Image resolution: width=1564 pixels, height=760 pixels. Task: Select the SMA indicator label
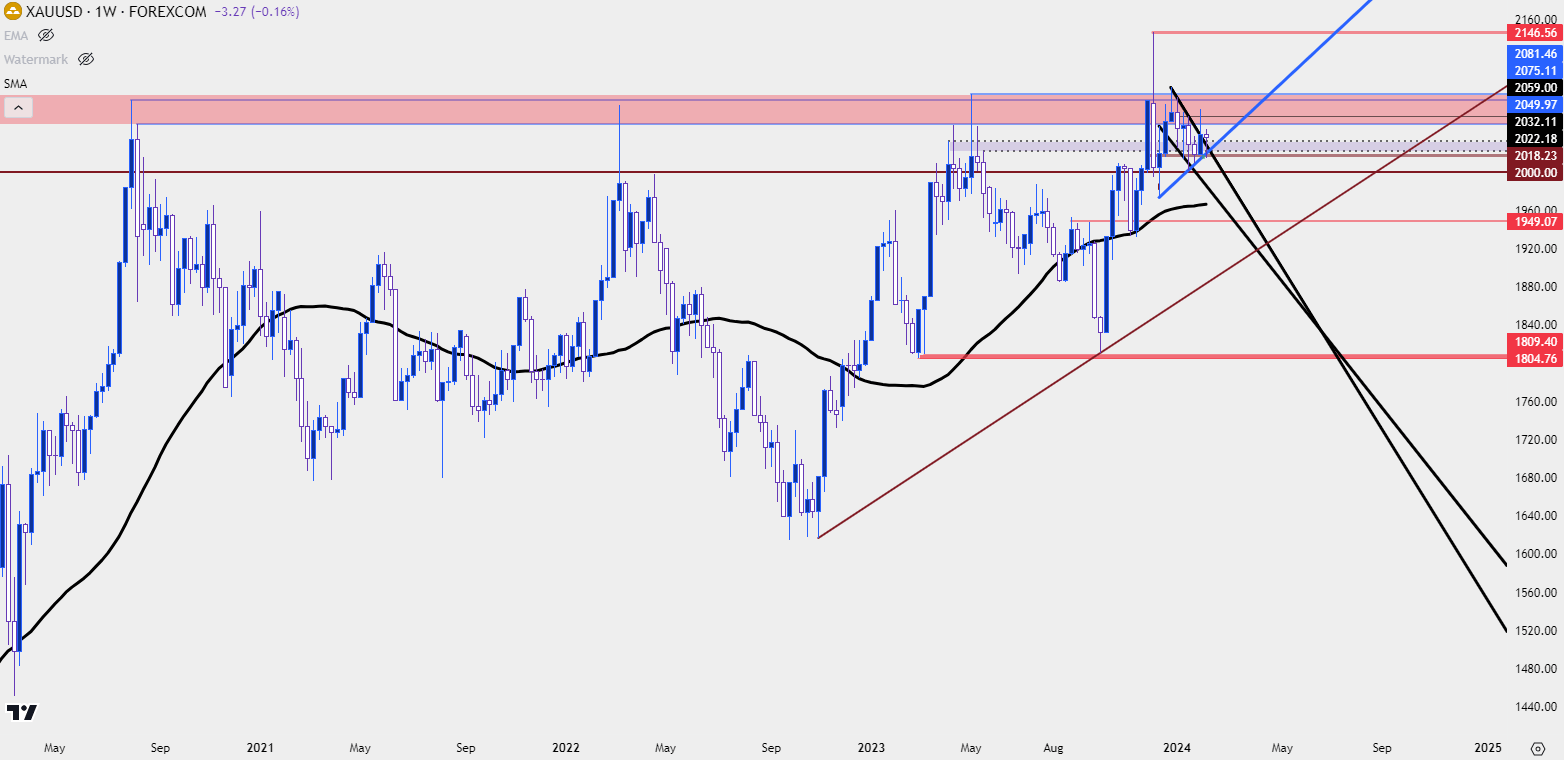pos(16,83)
